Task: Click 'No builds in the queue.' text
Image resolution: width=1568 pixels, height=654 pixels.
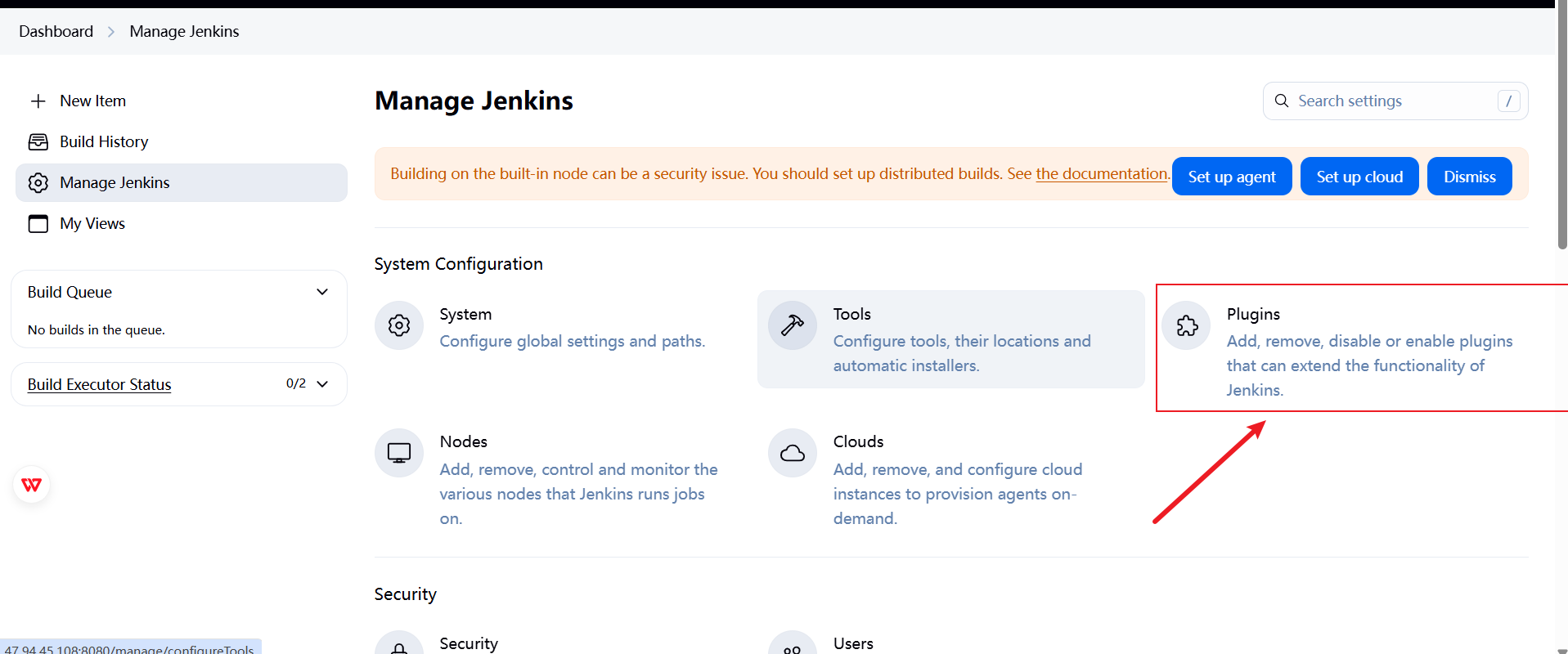Action: click(97, 329)
